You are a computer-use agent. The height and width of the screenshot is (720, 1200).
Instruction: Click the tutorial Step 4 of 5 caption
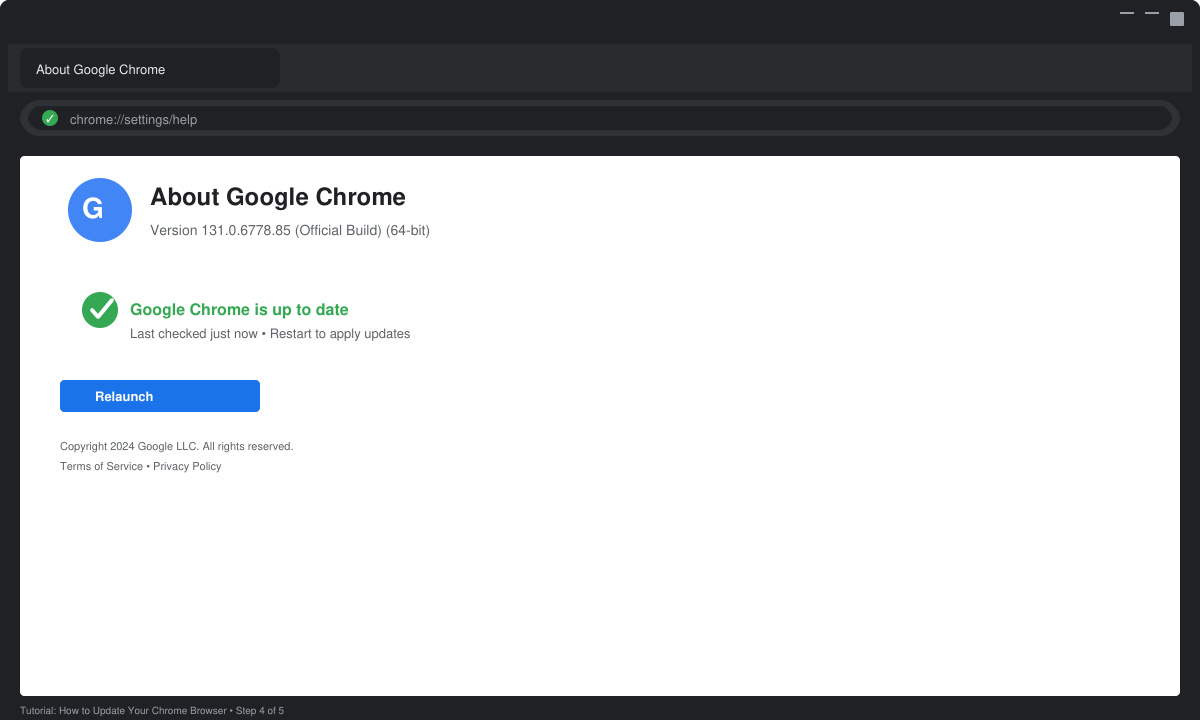click(x=152, y=711)
